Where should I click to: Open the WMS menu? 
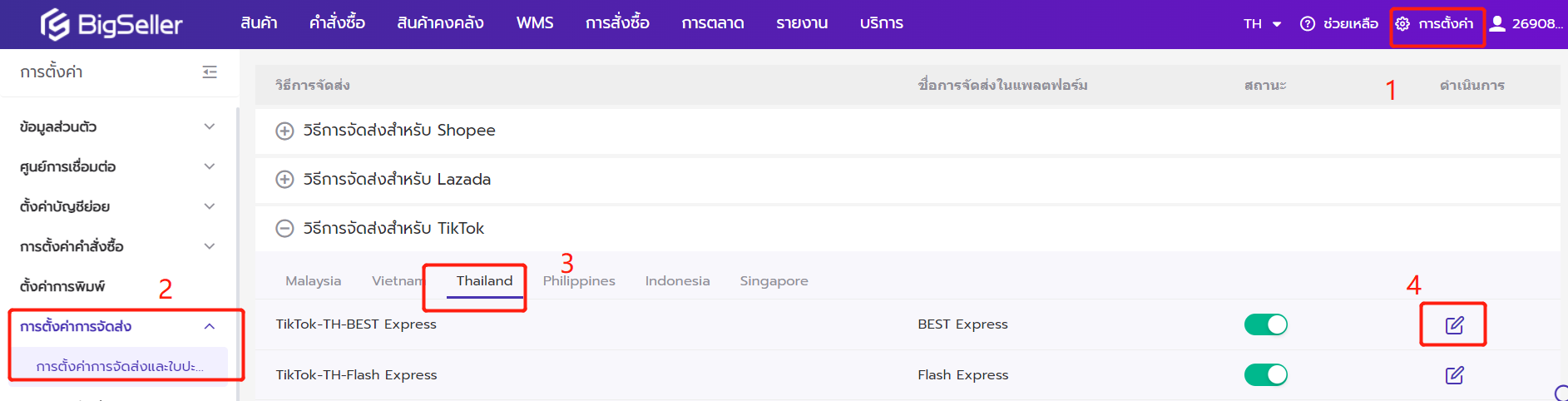click(x=534, y=23)
